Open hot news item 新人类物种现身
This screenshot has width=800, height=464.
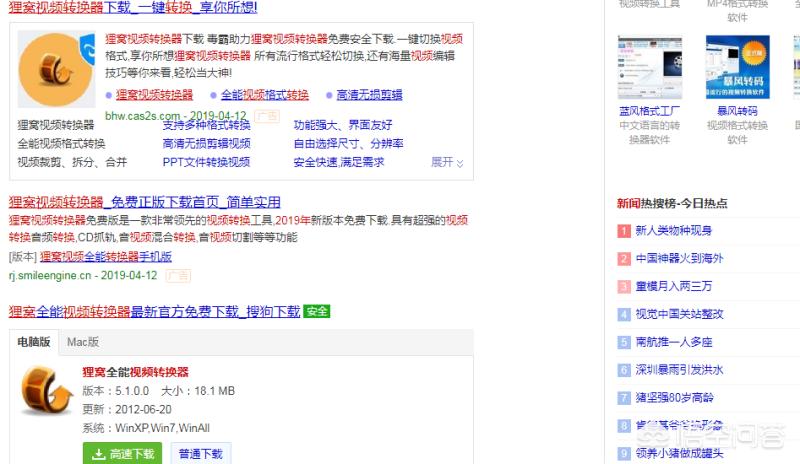[673, 230]
